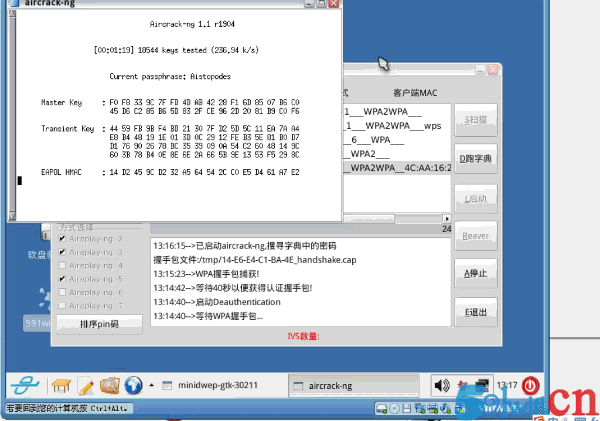Click the L启动 launch button
Screen dimensions: 600x421
pyautogui.click(x=476, y=199)
